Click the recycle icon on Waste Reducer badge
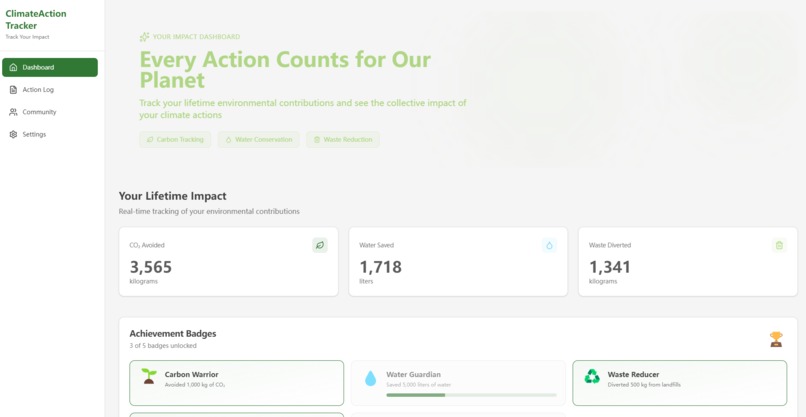The image size is (806, 417). [592, 376]
